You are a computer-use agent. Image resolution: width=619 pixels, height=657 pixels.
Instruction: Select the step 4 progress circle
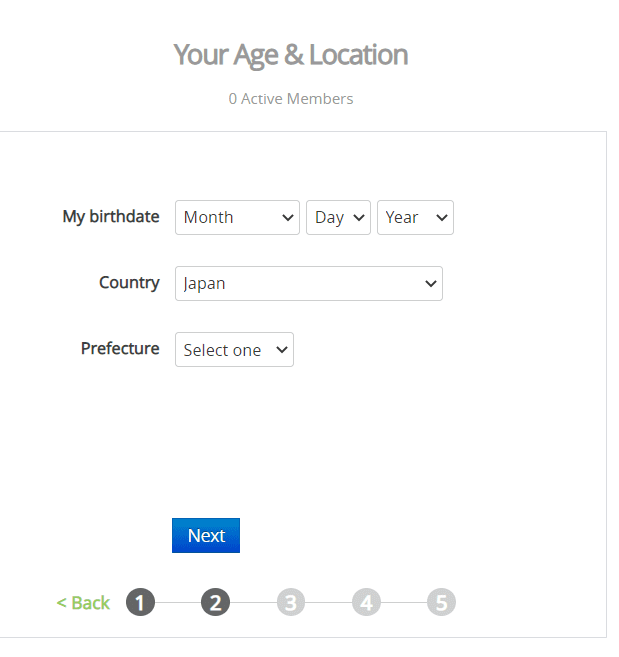(366, 603)
